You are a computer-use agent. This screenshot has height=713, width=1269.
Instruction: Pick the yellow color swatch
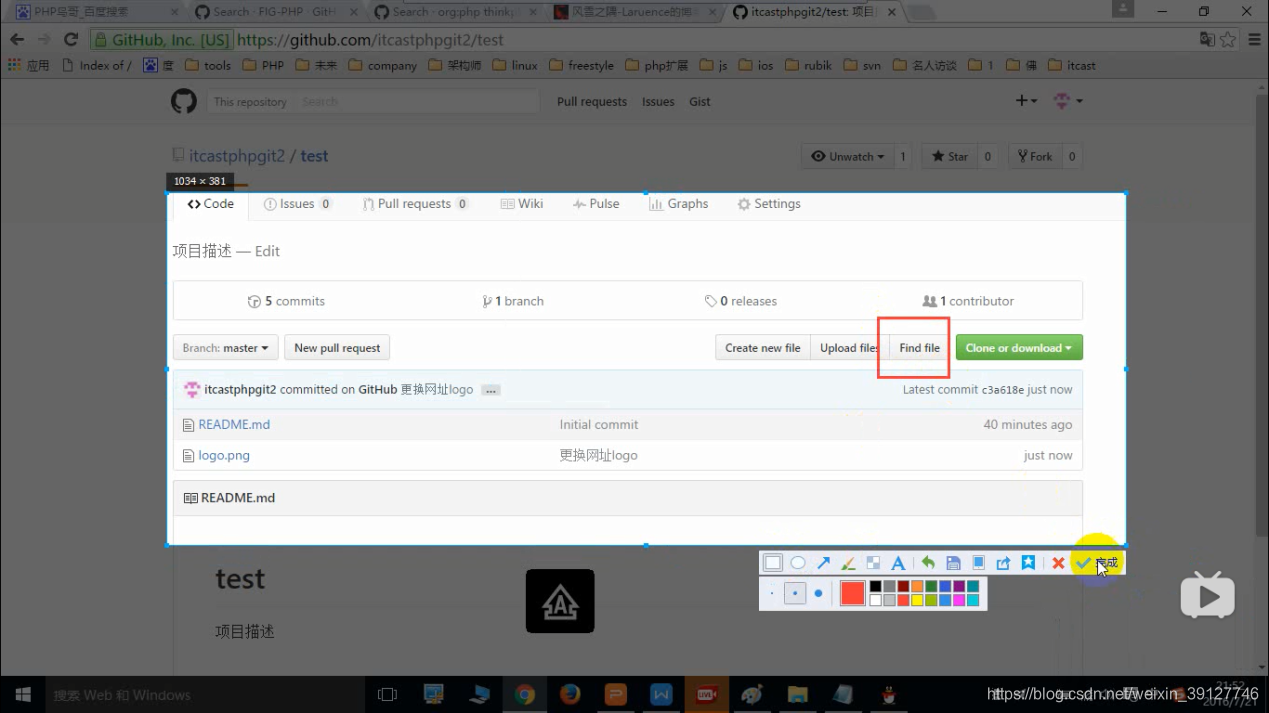coord(917,601)
